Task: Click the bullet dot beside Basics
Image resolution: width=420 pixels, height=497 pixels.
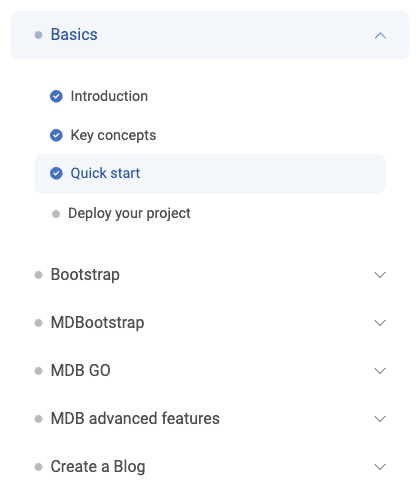Action: click(x=39, y=35)
